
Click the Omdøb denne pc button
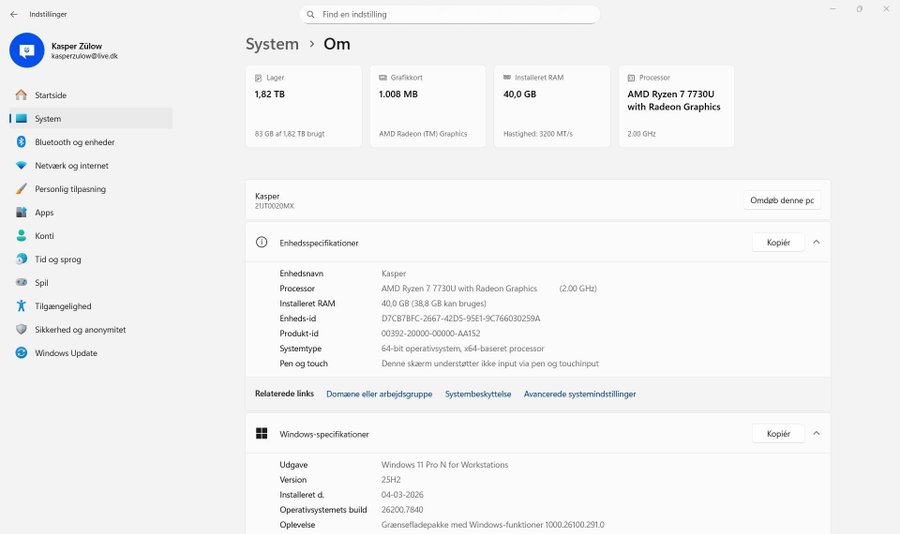[782, 200]
